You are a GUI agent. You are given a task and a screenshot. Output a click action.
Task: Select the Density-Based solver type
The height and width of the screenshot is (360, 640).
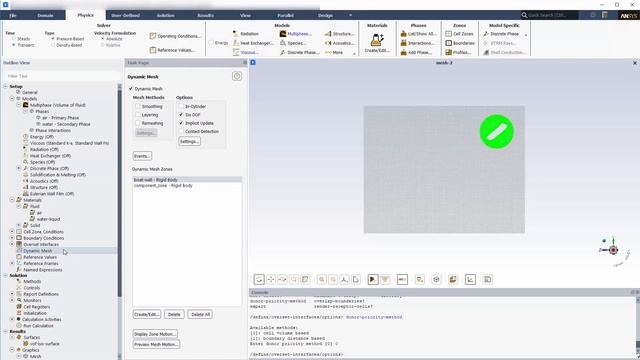53,45
